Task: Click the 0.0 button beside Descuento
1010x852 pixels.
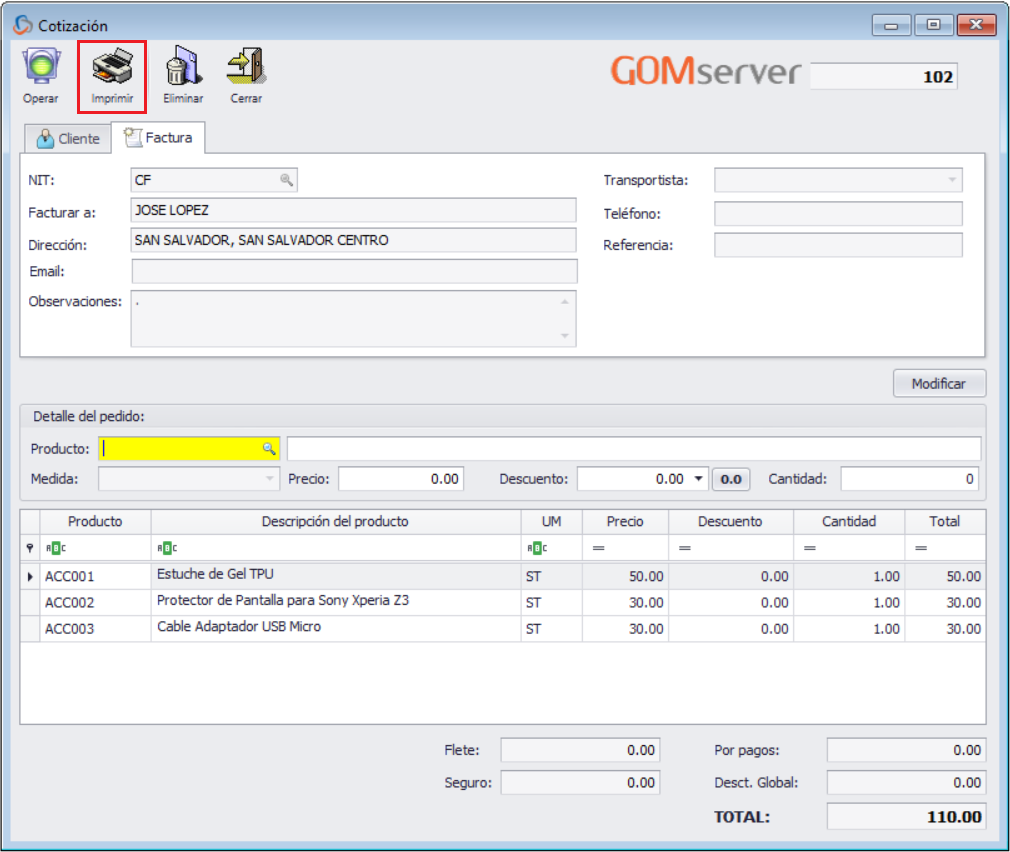Action: [x=730, y=478]
